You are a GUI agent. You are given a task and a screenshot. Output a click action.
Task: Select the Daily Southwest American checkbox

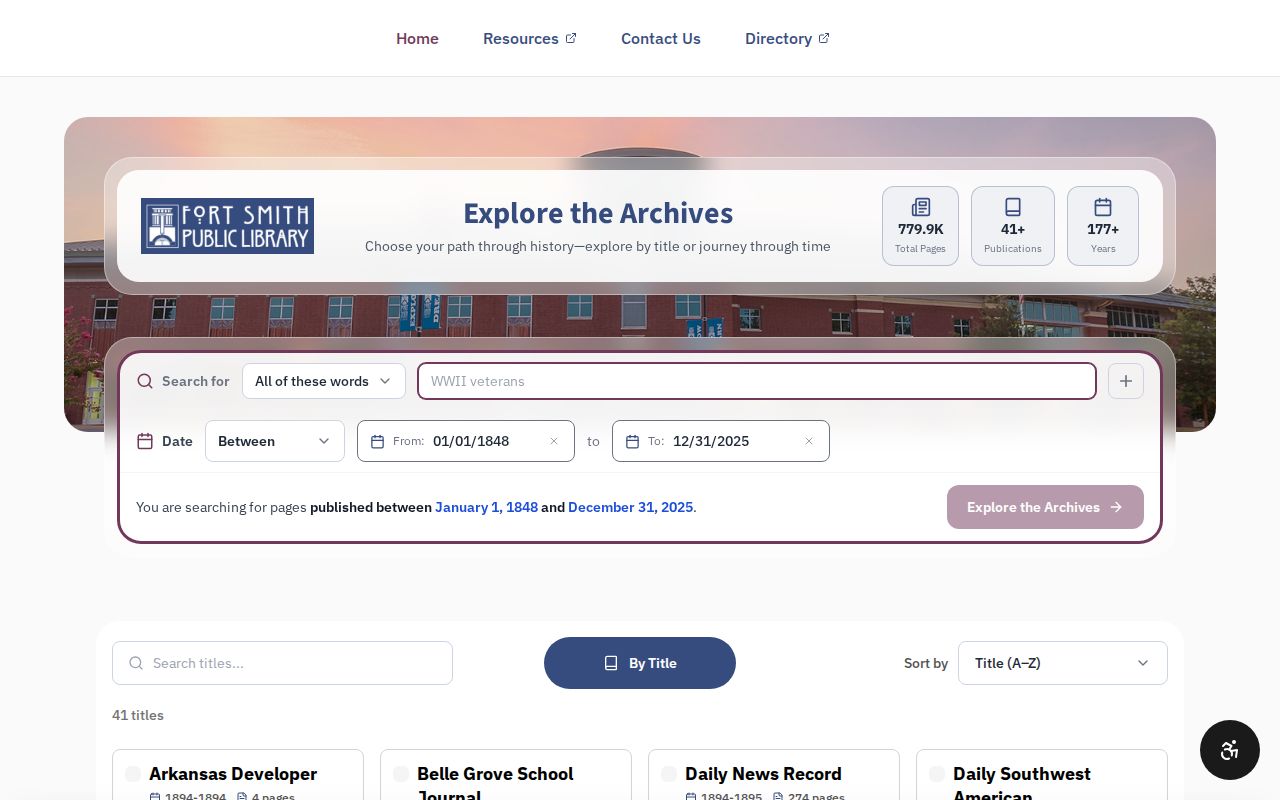pos(937,774)
